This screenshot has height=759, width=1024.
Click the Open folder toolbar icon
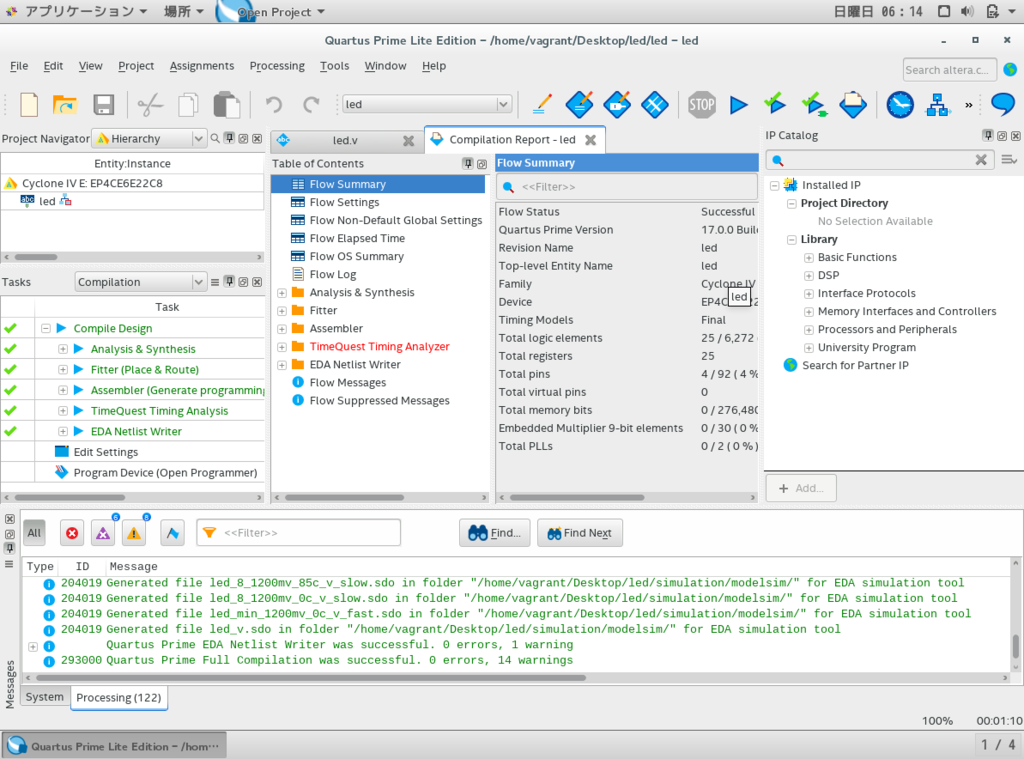point(65,105)
